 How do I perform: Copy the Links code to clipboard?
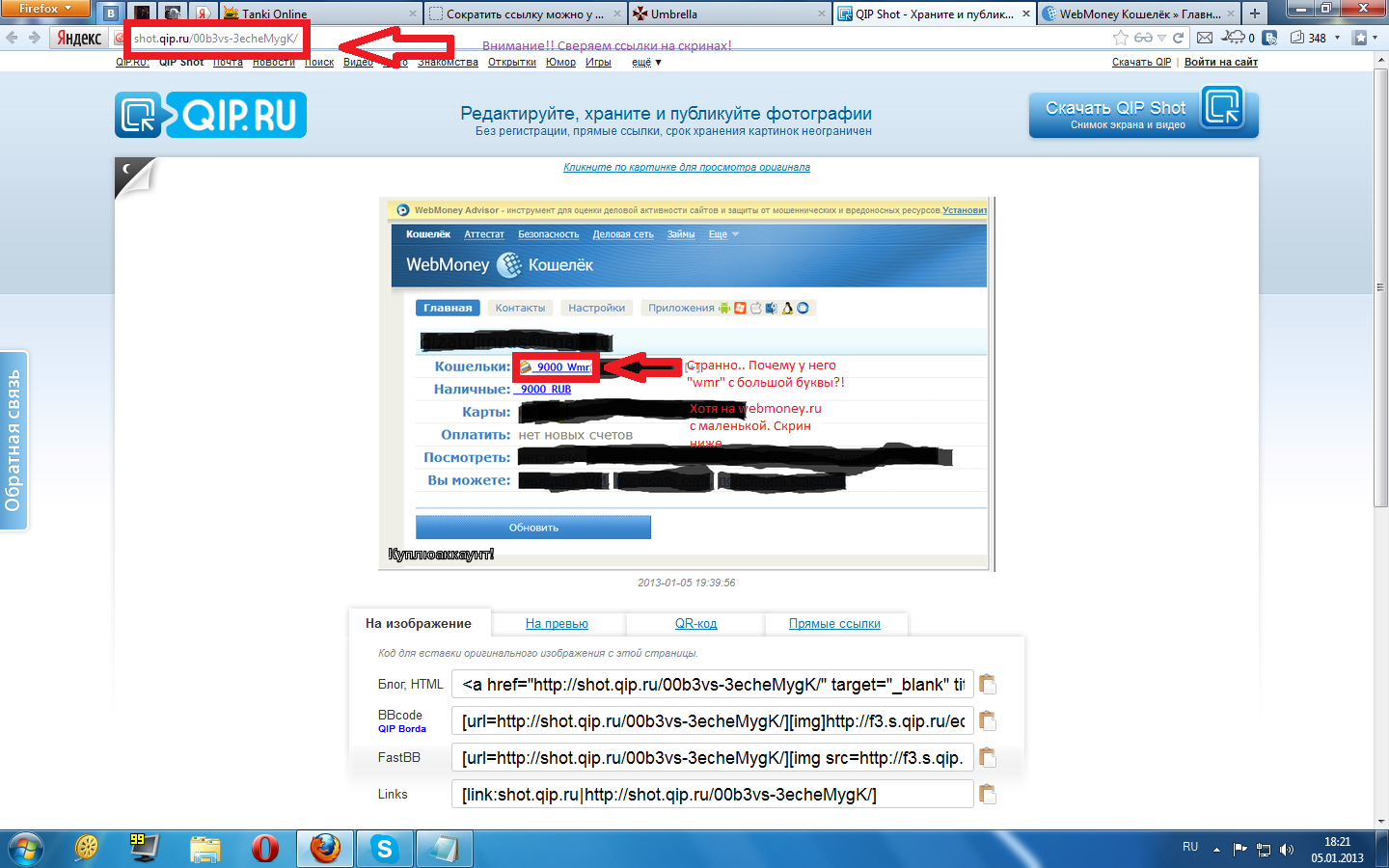click(987, 794)
